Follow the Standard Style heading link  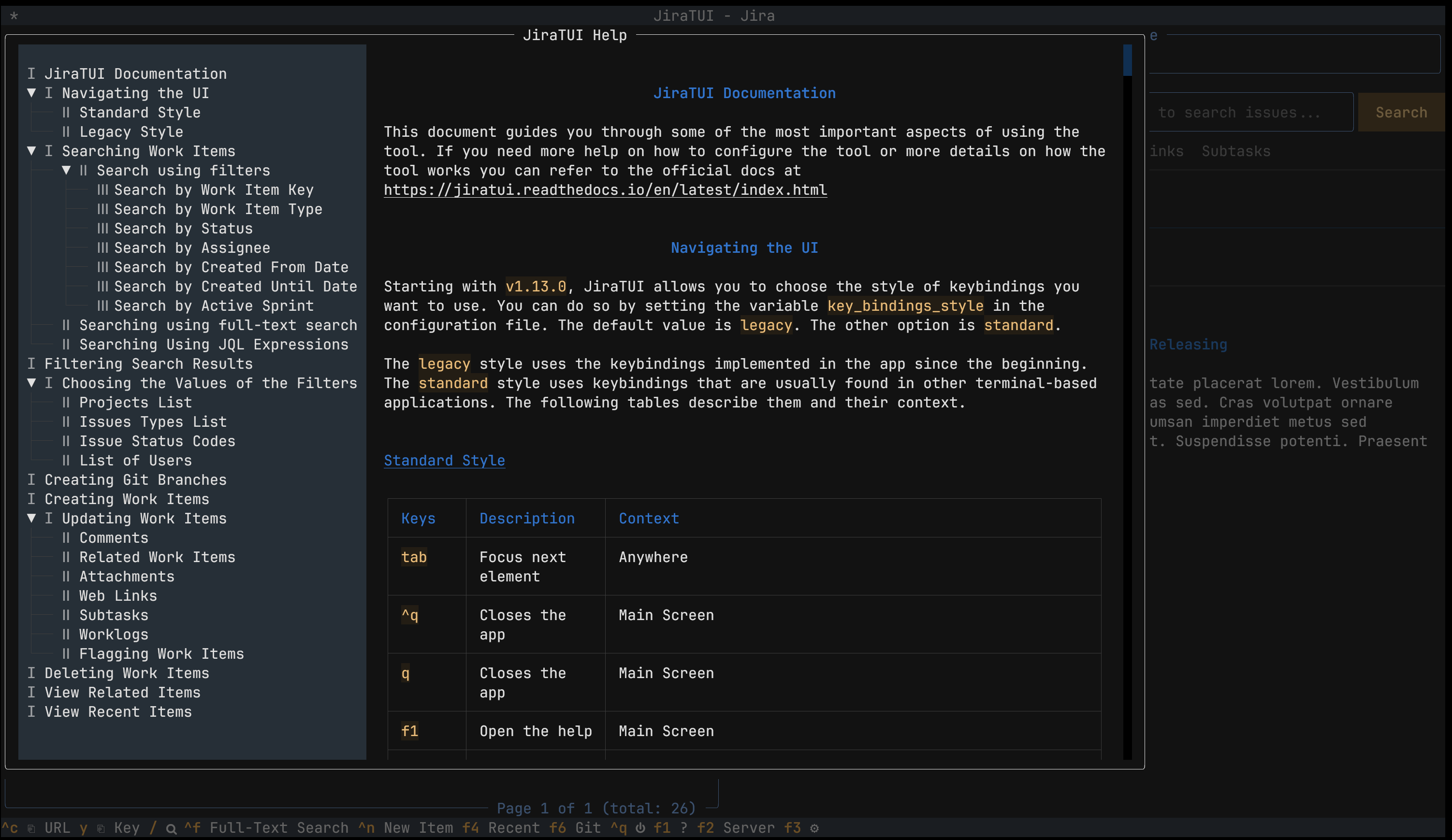tap(444, 460)
